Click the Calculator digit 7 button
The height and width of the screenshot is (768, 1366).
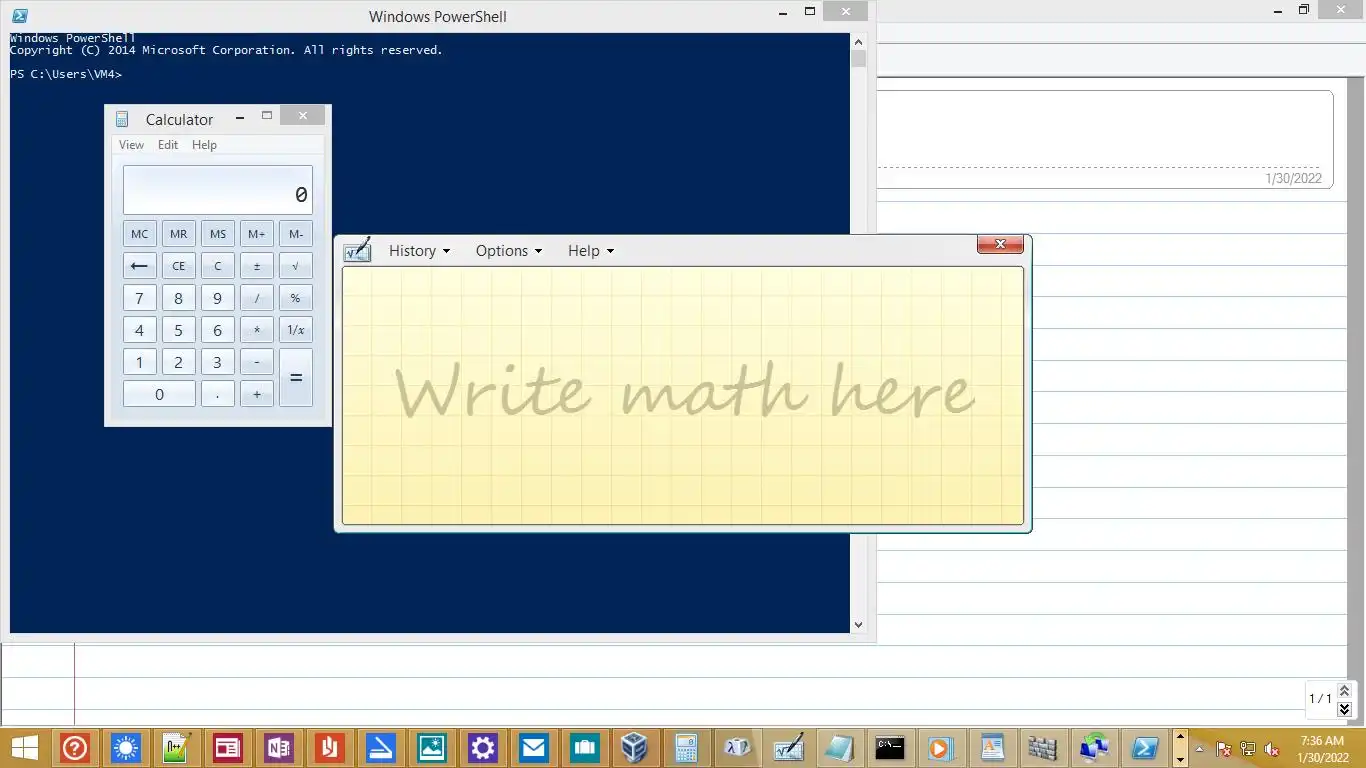click(x=139, y=298)
